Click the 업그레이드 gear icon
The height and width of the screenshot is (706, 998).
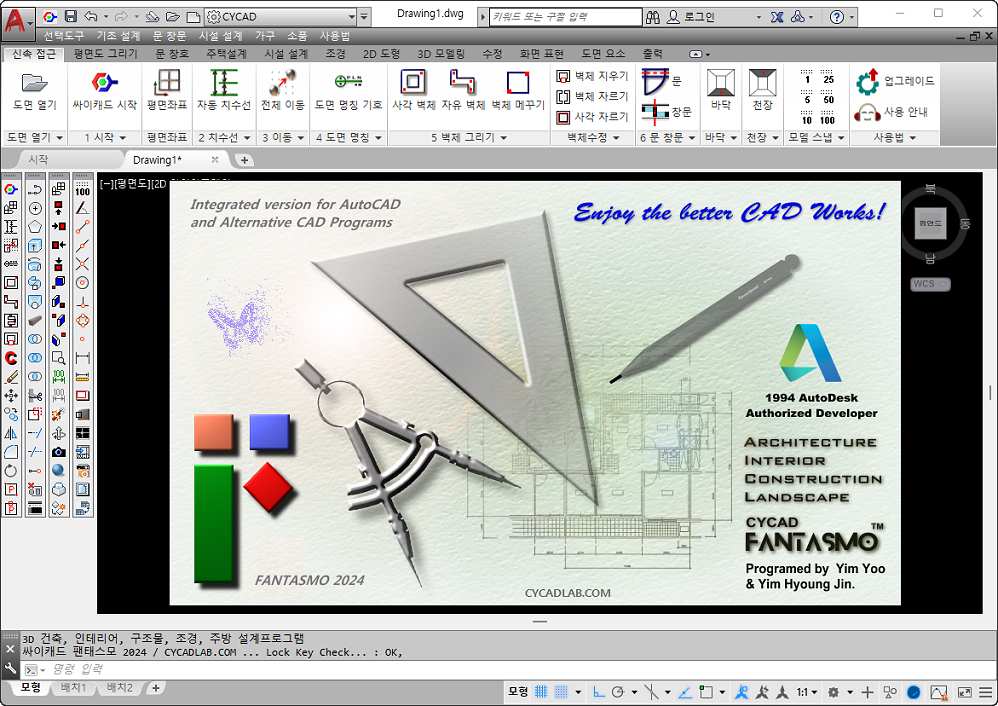(868, 81)
